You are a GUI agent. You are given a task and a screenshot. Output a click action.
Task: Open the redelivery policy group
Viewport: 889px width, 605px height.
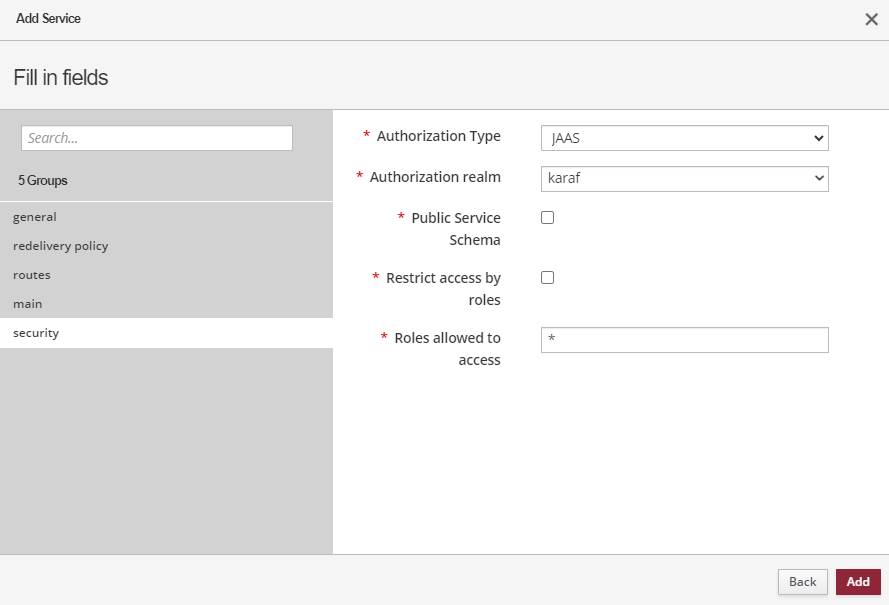[63, 245]
